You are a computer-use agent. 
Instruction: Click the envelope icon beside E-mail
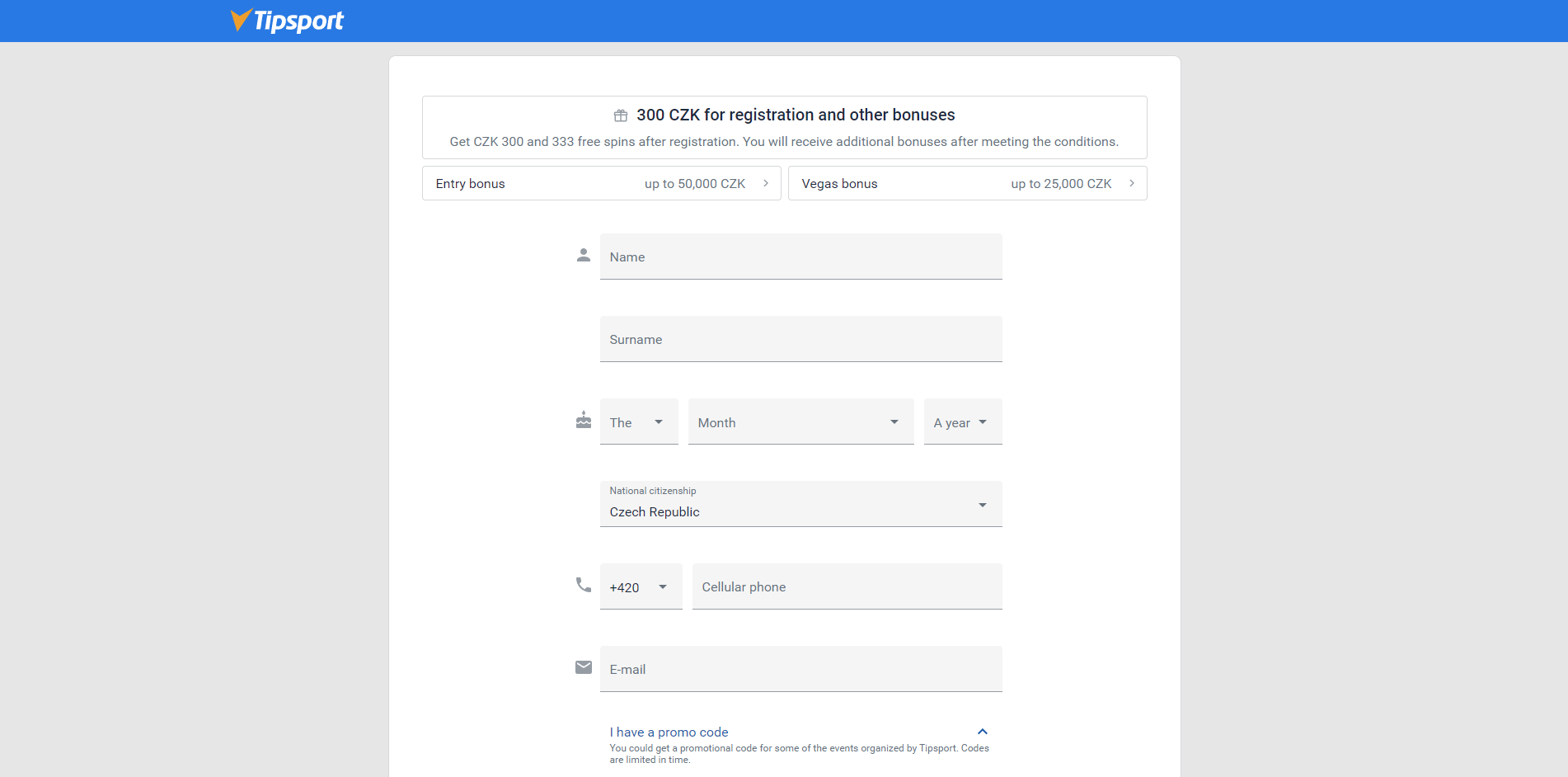click(x=584, y=667)
